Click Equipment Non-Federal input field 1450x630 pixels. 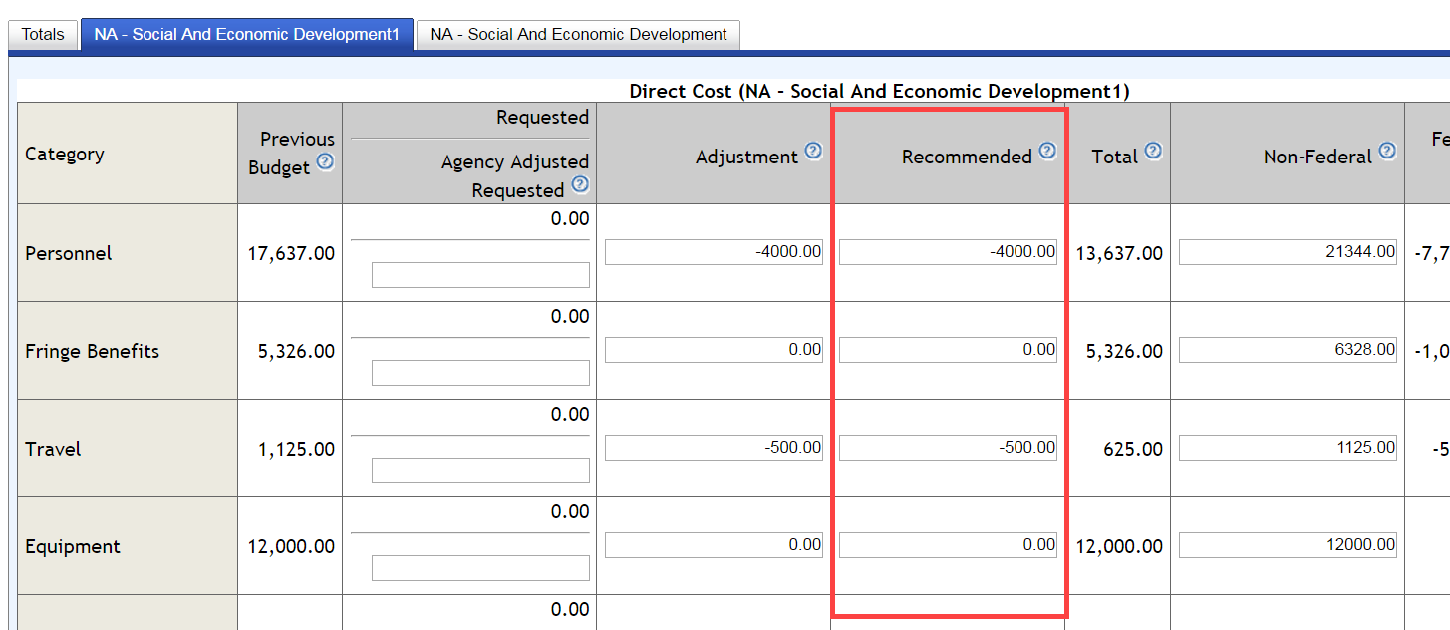[x=1288, y=545]
